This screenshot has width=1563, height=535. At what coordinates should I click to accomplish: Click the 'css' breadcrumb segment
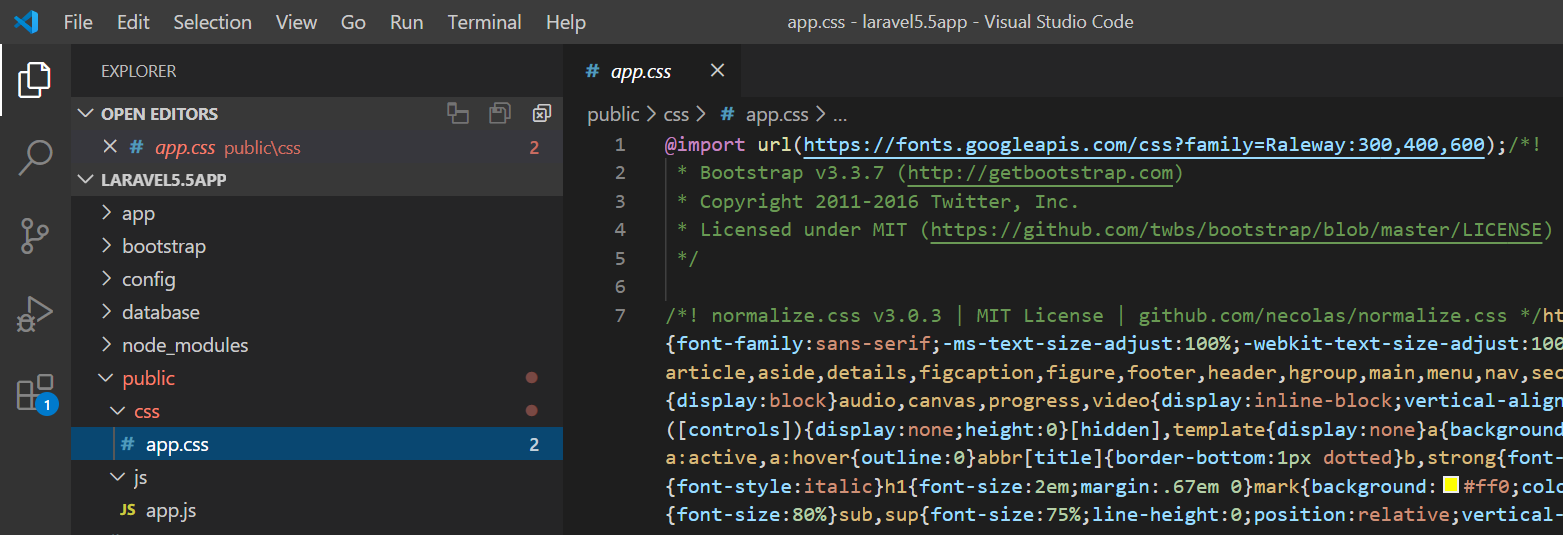(x=677, y=115)
